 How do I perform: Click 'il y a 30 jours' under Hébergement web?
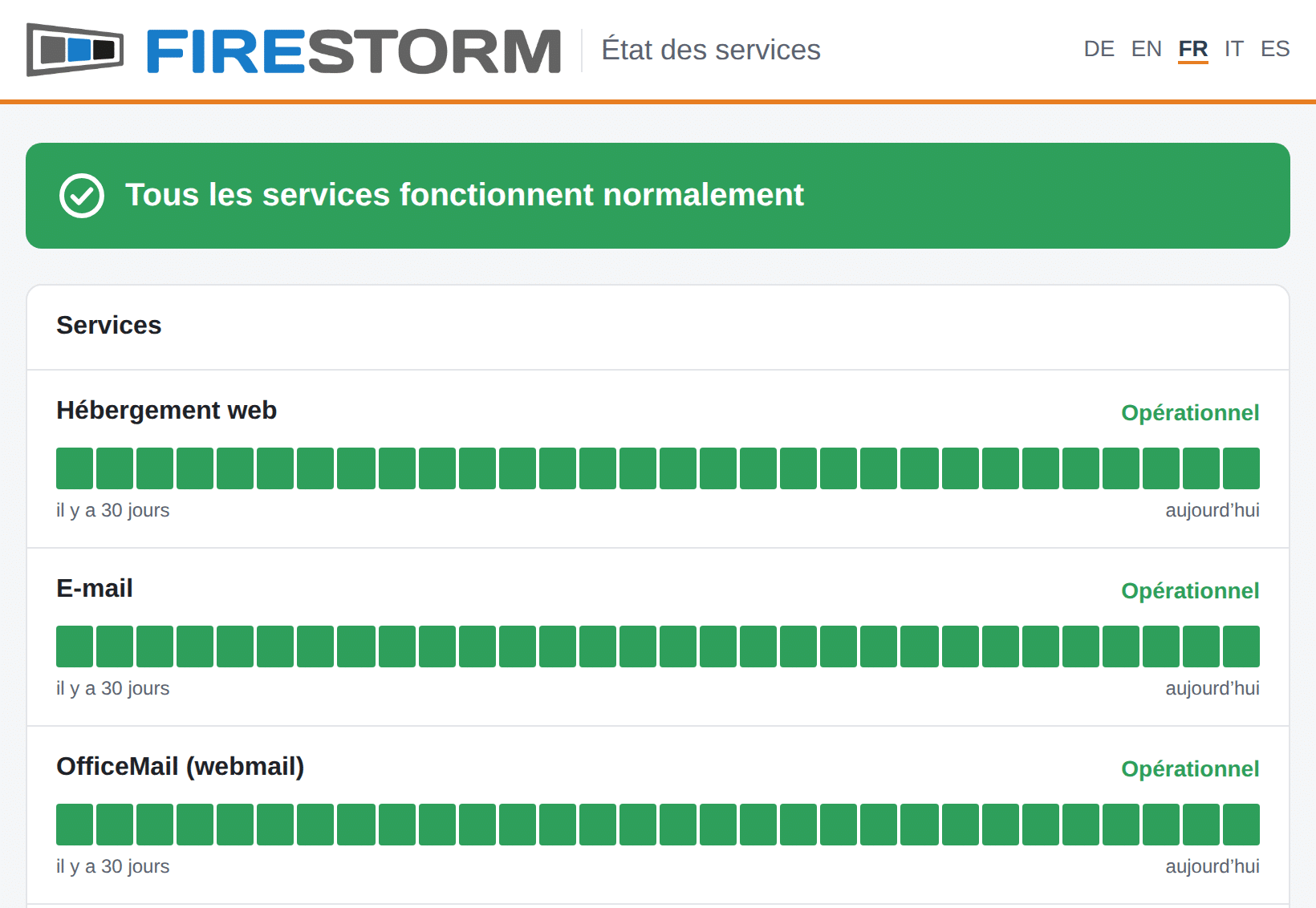[x=113, y=511]
